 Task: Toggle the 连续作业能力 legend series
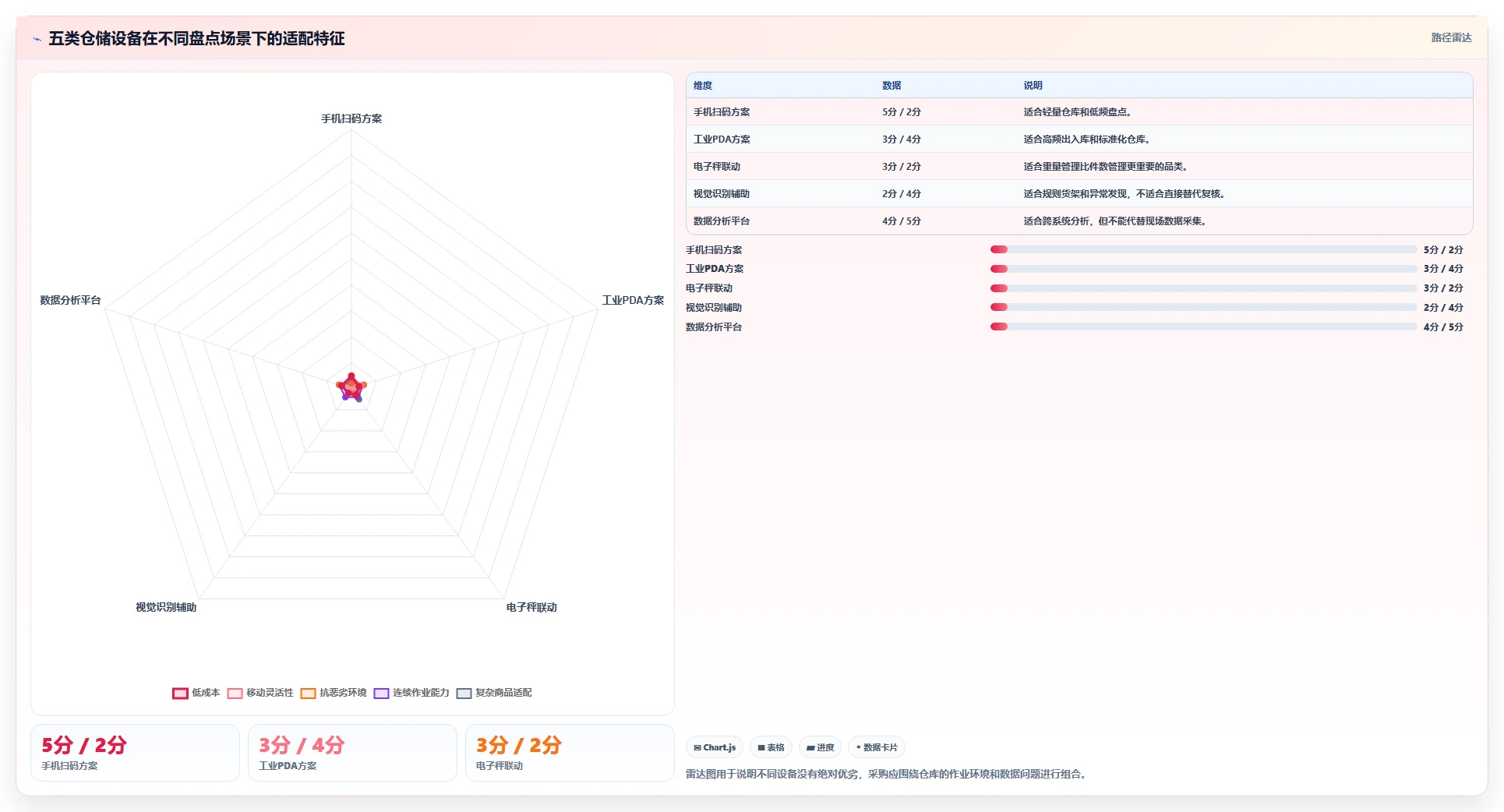point(411,693)
